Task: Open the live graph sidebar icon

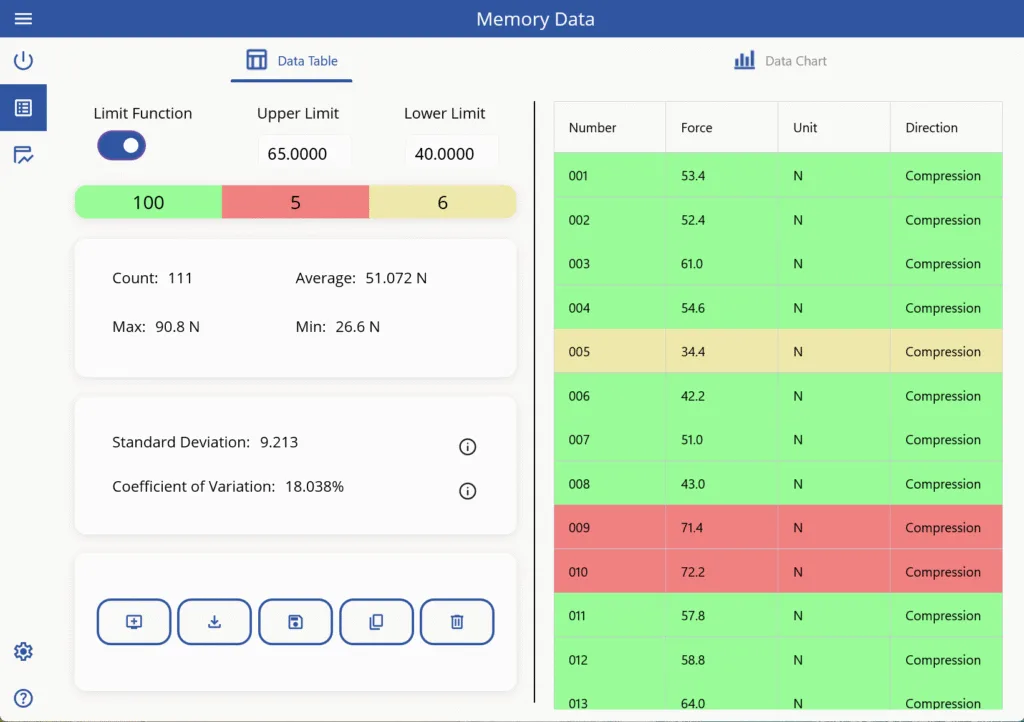Action: coord(23,155)
